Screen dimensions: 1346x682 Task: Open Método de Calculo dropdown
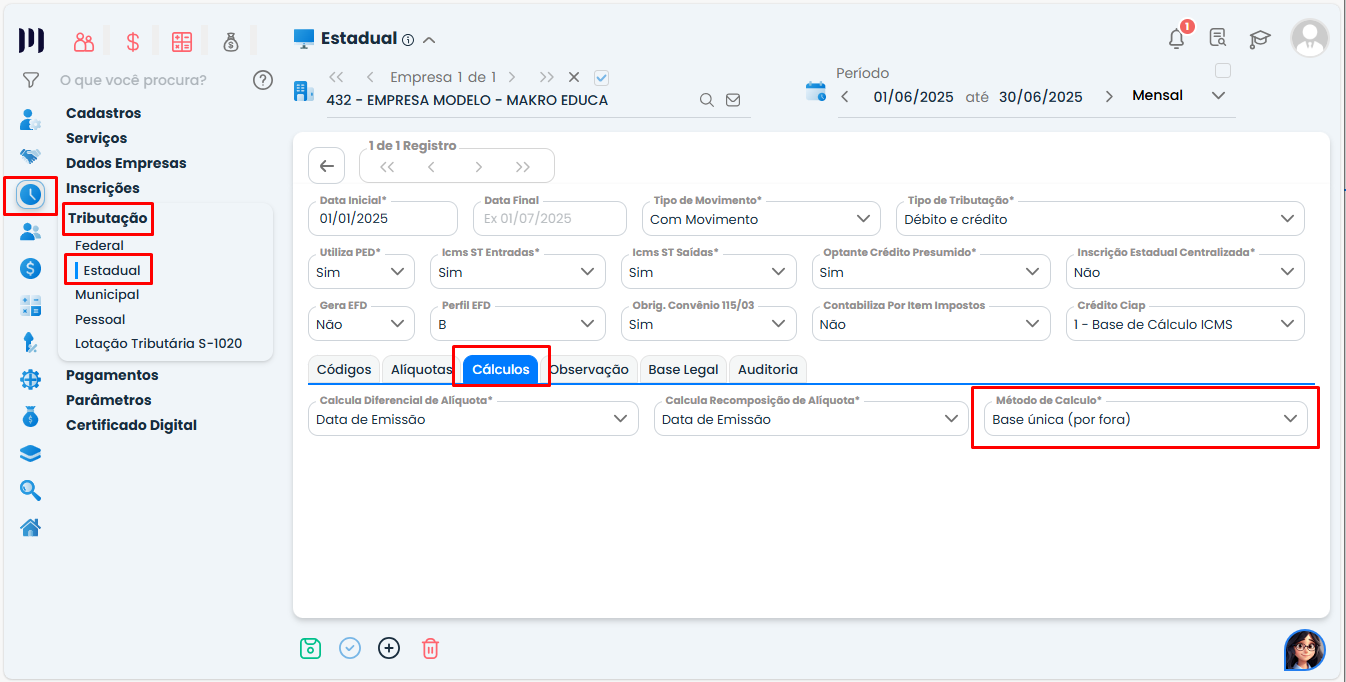point(1145,419)
